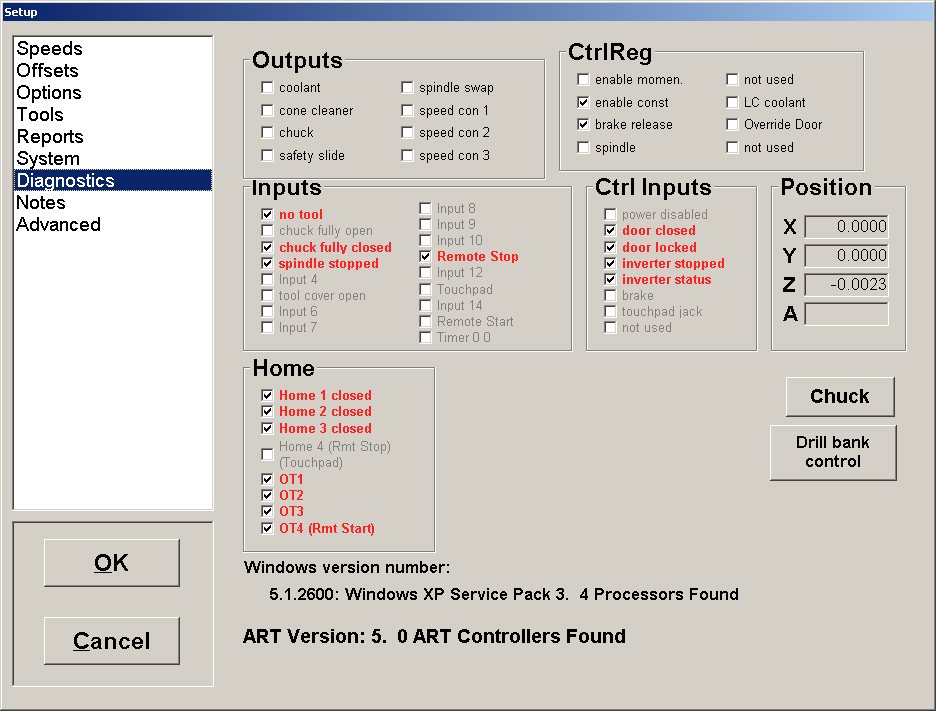
Task: Go to the Advanced settings page
Action: point(58,225)
